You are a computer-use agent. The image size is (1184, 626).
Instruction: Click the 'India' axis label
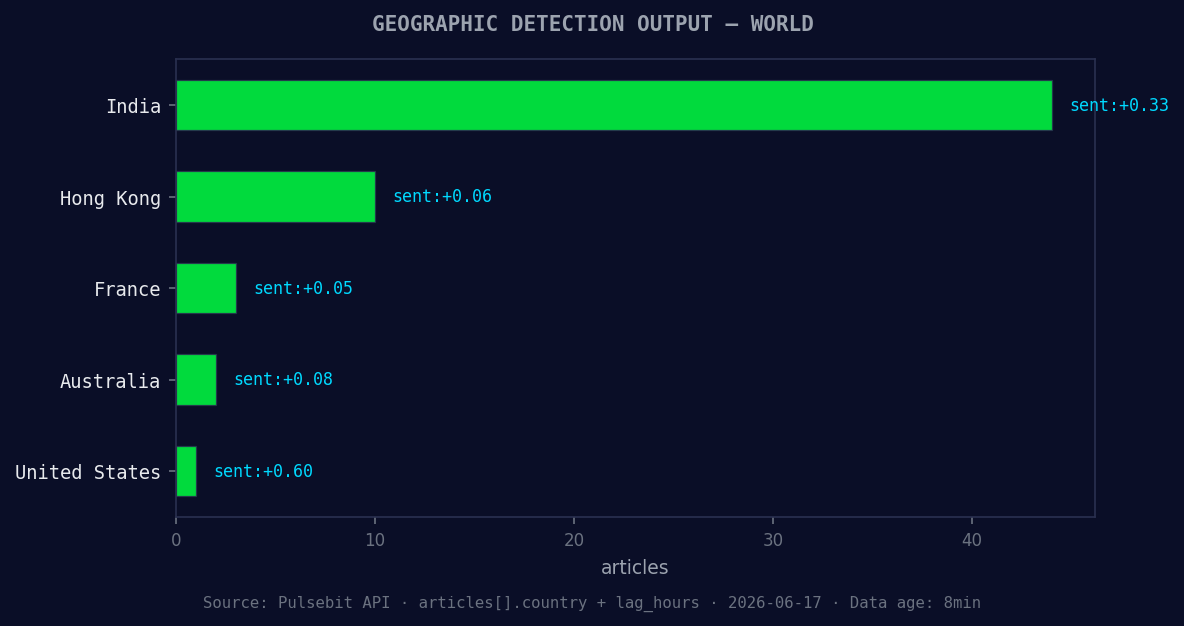tap(133, 106)
